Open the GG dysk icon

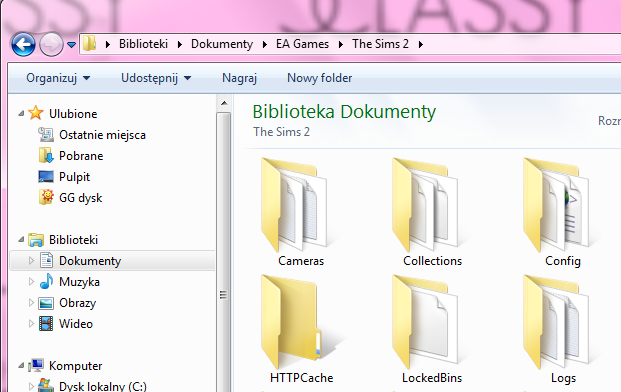pos(46,197)
